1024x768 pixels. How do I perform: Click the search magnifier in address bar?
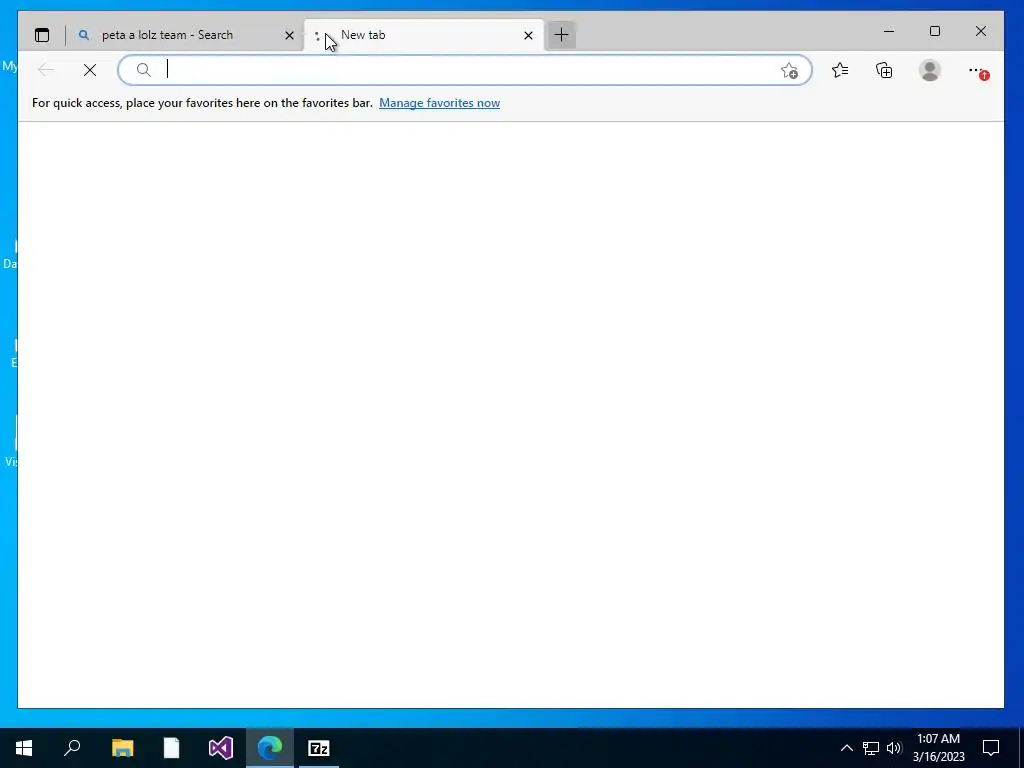pyautogui.click(x=144, y=70)
